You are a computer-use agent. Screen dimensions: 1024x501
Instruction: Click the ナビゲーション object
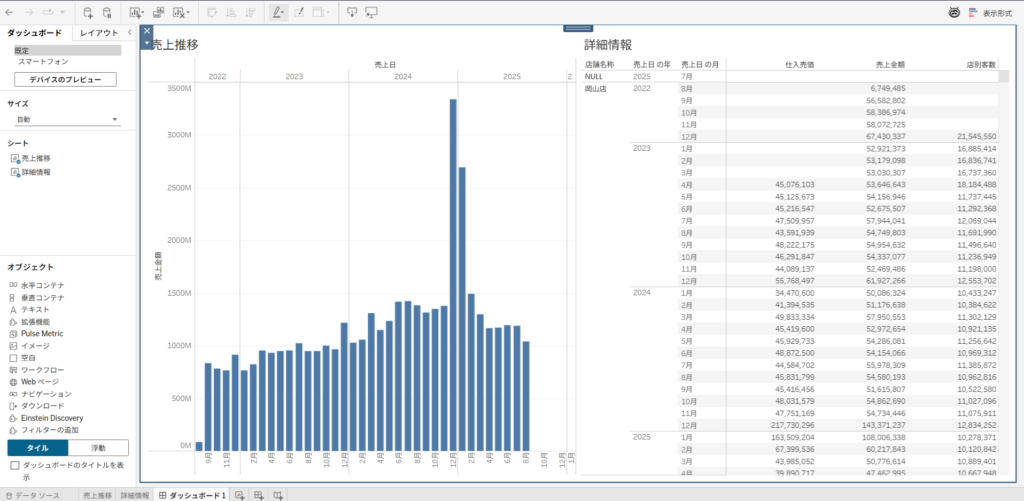40,394
